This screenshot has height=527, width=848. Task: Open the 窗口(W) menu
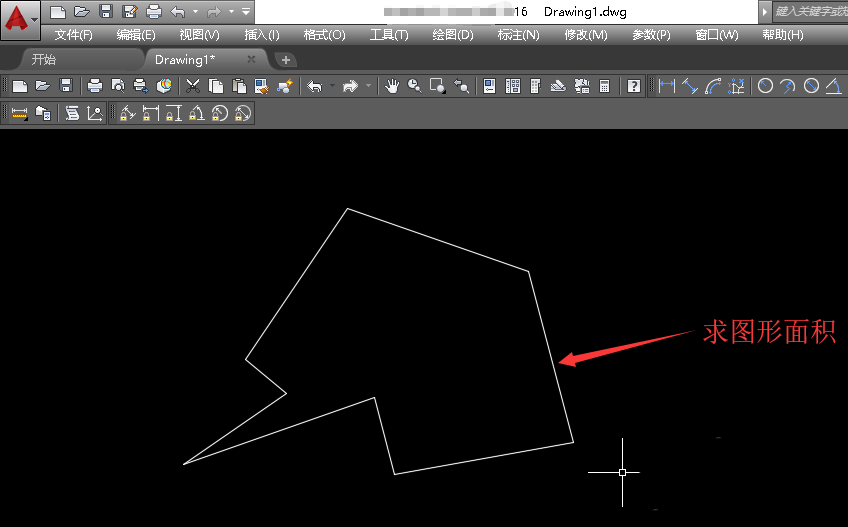pyautogui.click(x=717, y=35)
